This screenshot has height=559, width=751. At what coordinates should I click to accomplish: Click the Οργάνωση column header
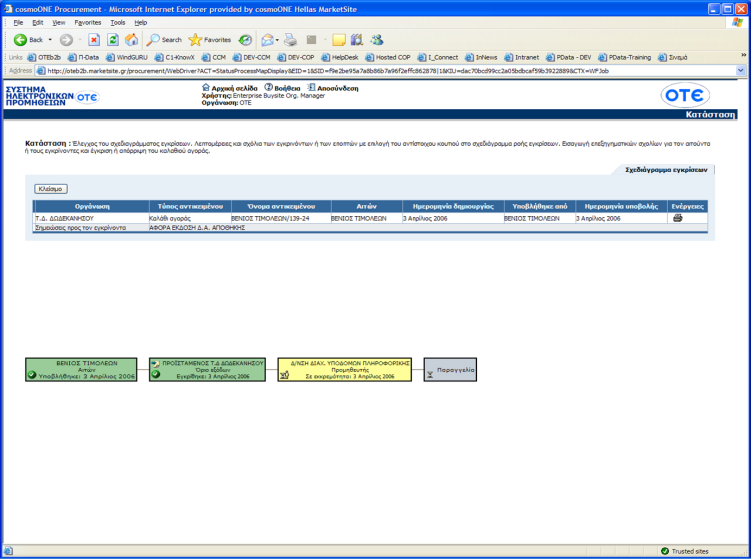[x=92, y=206]
